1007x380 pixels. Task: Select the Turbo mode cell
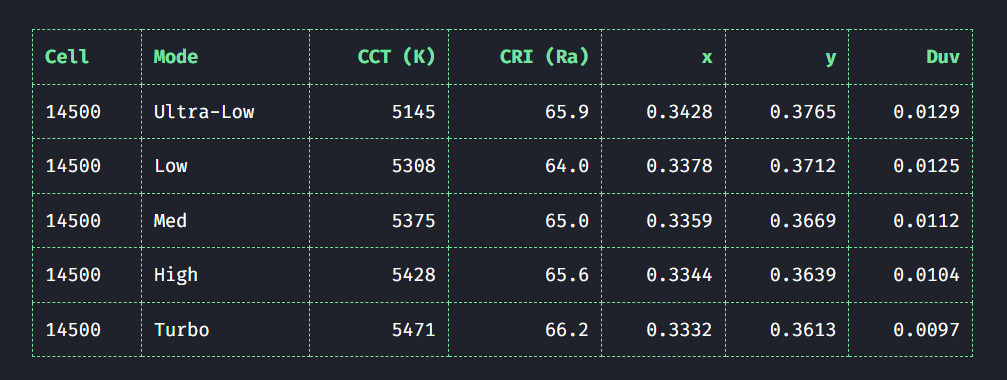pyautogui.click(x=182, y=330)
